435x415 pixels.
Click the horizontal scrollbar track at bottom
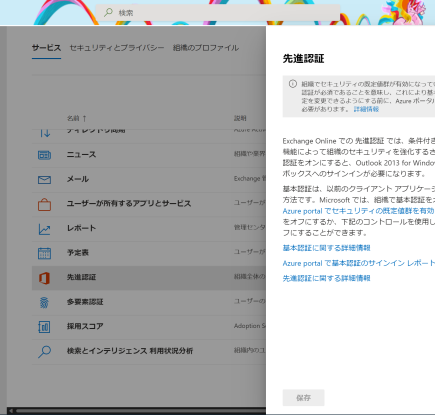tap(140, 411)
